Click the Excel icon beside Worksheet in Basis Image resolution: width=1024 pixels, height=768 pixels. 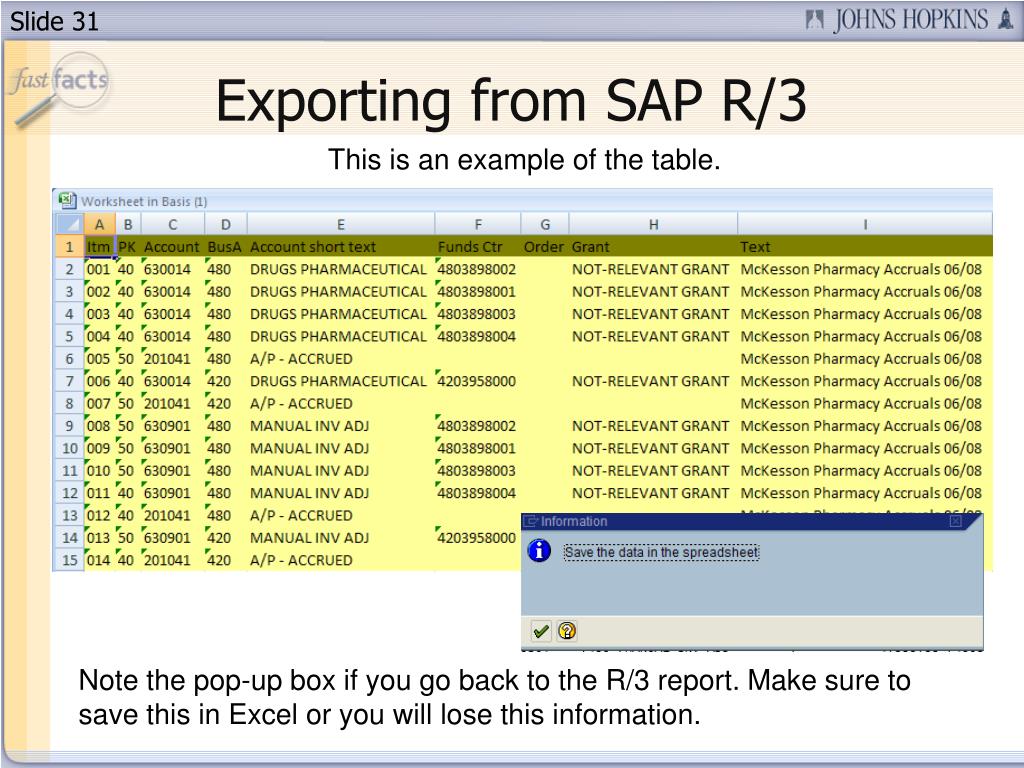tap(67, 200)
